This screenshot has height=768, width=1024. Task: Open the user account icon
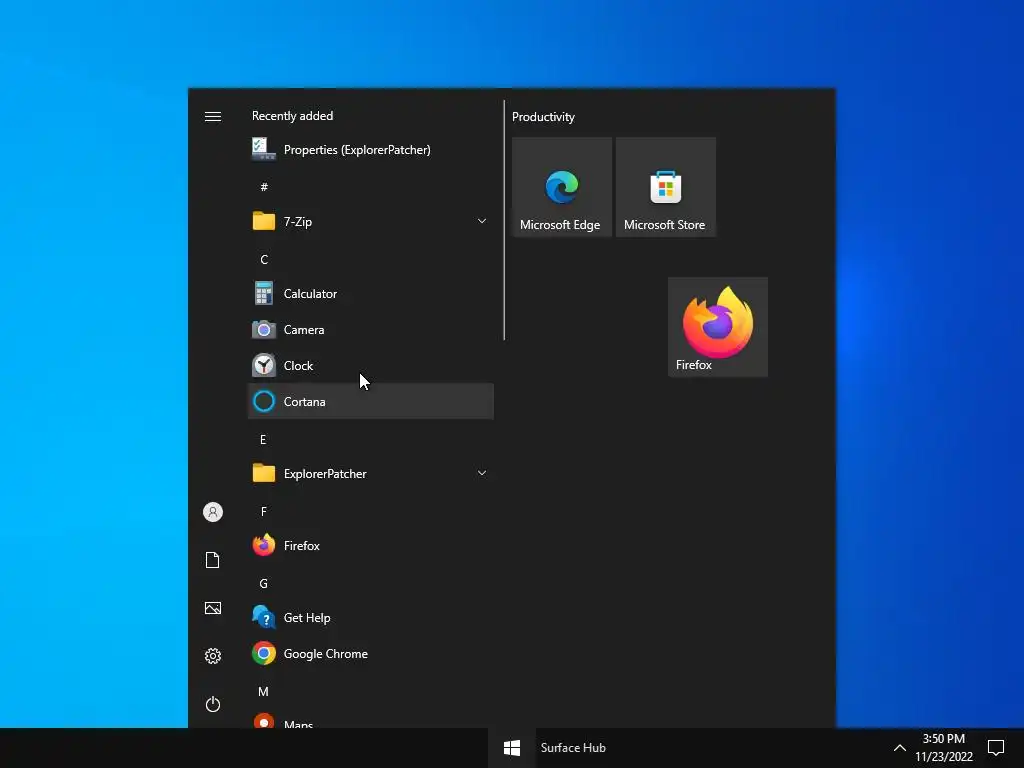tap(213, 512)
